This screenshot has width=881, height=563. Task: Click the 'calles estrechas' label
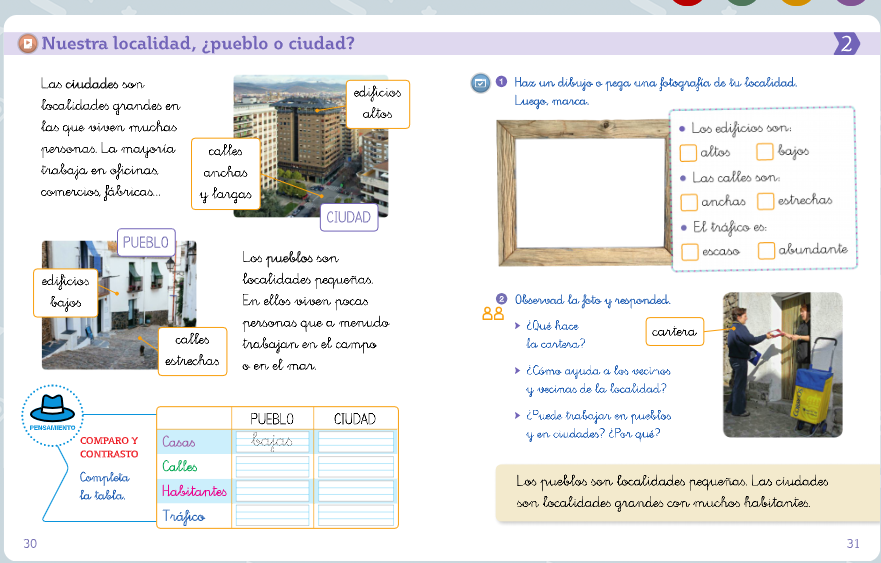tap(192, 351)
